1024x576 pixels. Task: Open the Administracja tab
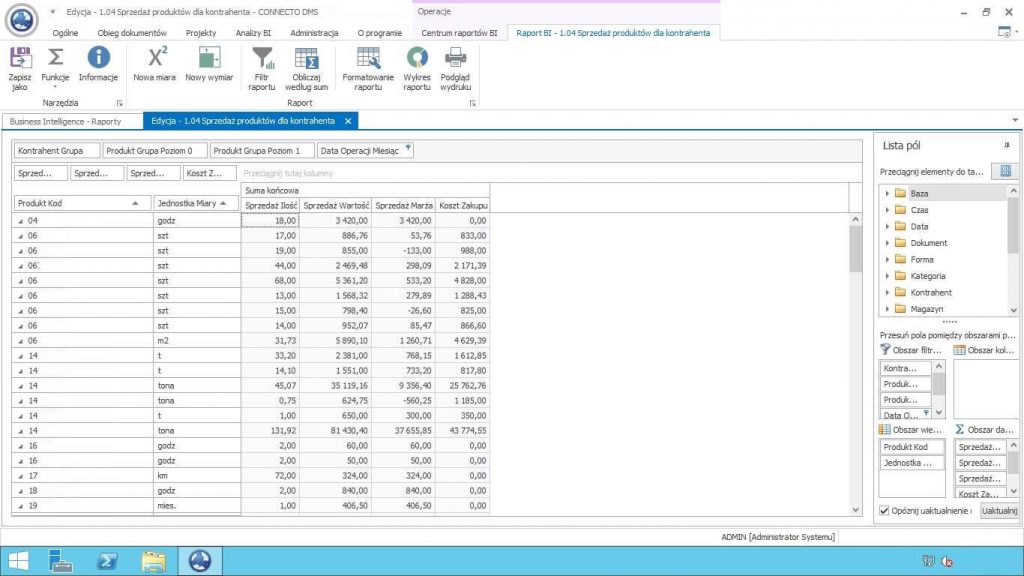coord(314,33)
